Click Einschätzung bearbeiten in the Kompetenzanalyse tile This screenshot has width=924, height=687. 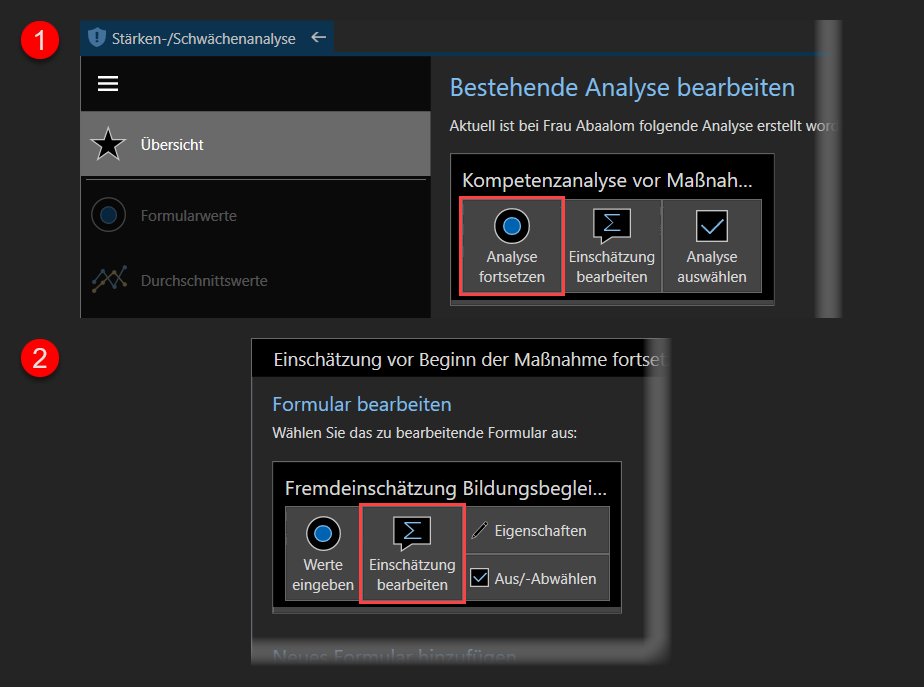[611, 246]
